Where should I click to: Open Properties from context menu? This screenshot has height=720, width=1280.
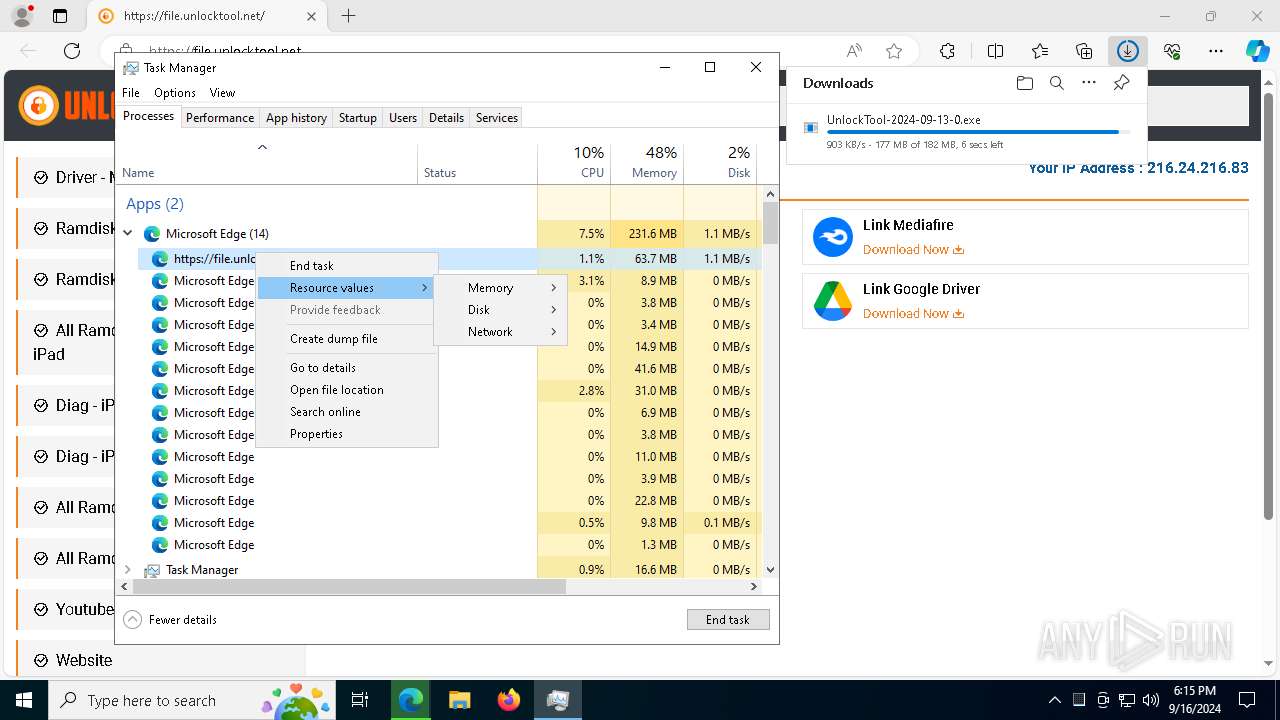coord(347,434)
